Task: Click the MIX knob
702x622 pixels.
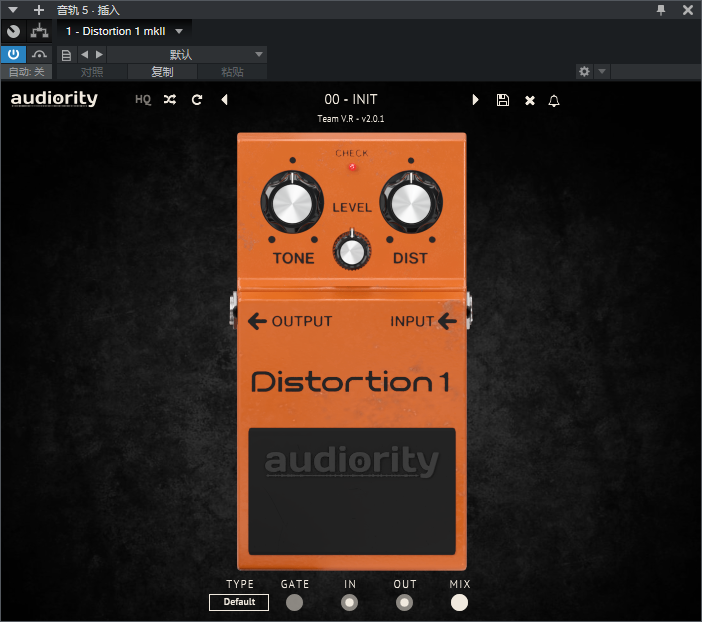Action: pyautogui.click(x=459, y=602)
